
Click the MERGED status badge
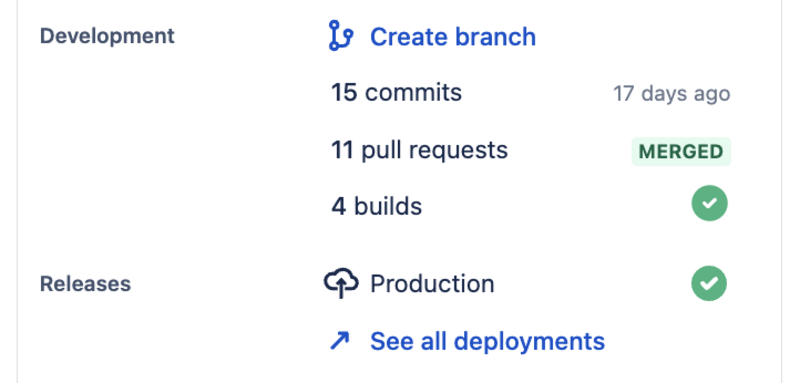click(x=681, y=151)
